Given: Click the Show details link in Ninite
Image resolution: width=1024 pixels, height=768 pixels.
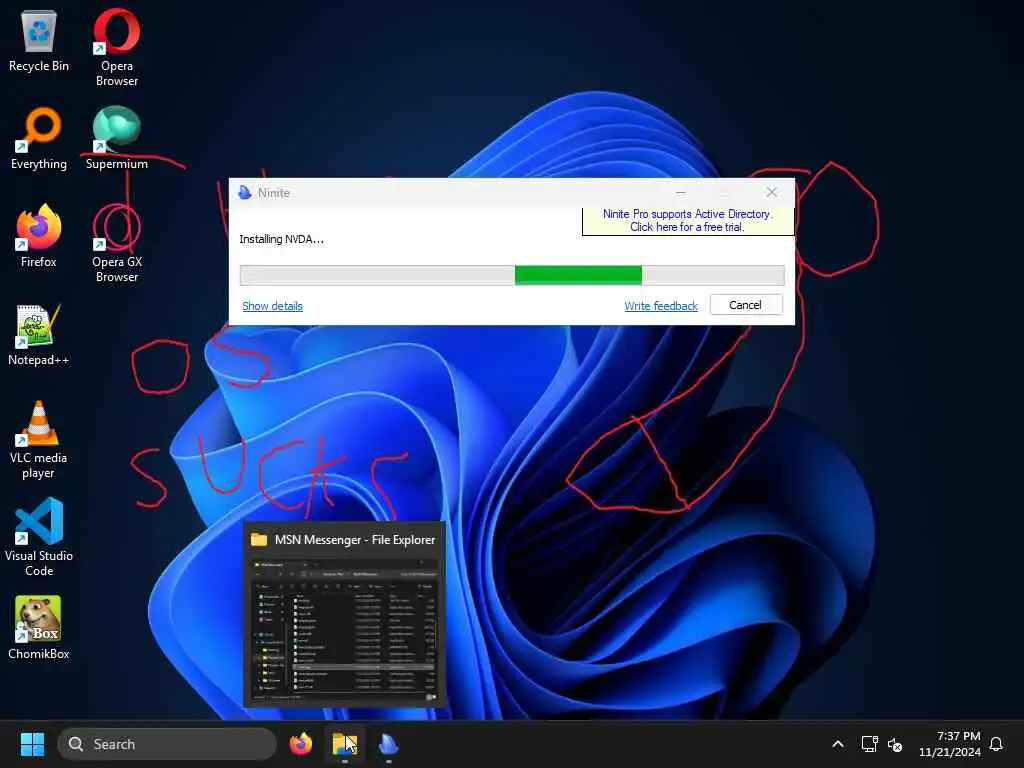Looking at the screenshot, I should [272, 306].
